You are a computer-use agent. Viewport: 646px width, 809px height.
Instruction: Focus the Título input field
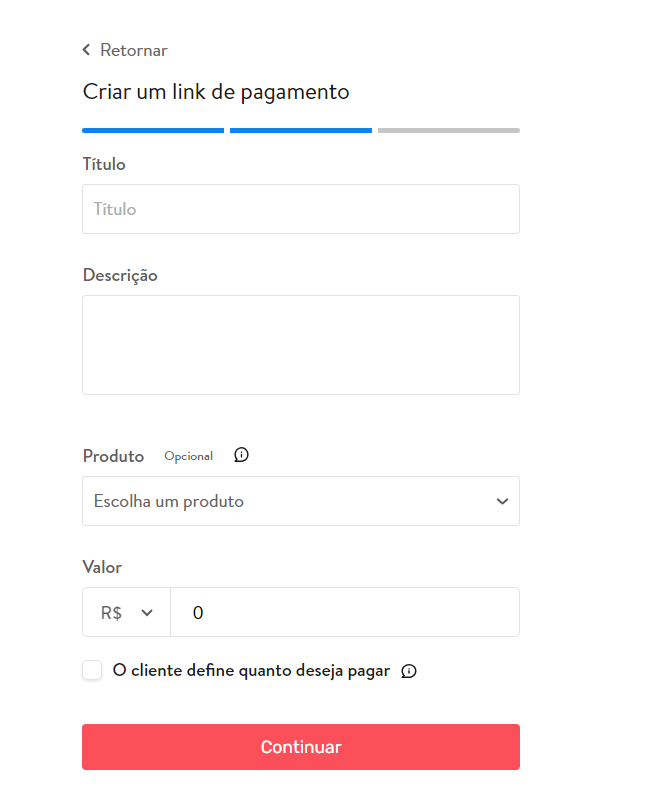[301, 209]
